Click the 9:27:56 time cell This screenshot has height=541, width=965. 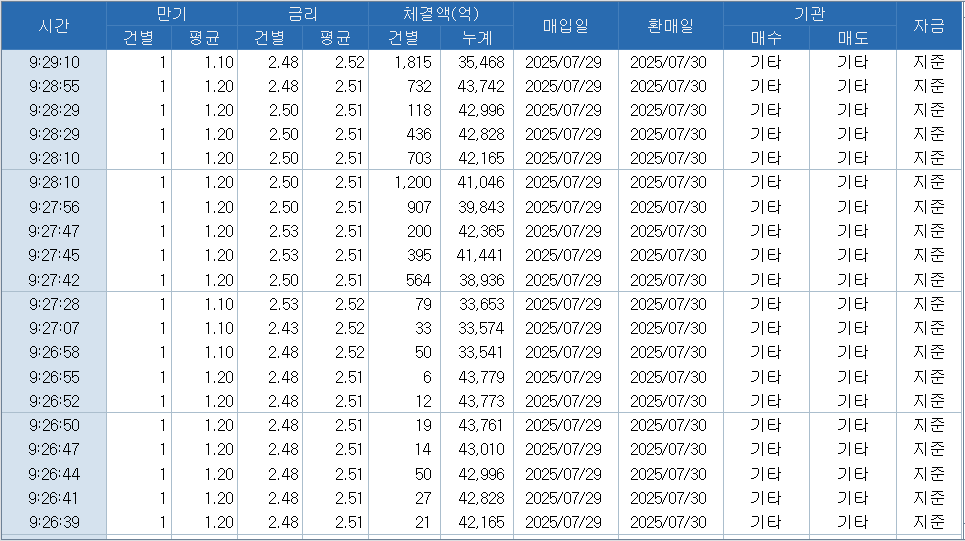point(54,207)
